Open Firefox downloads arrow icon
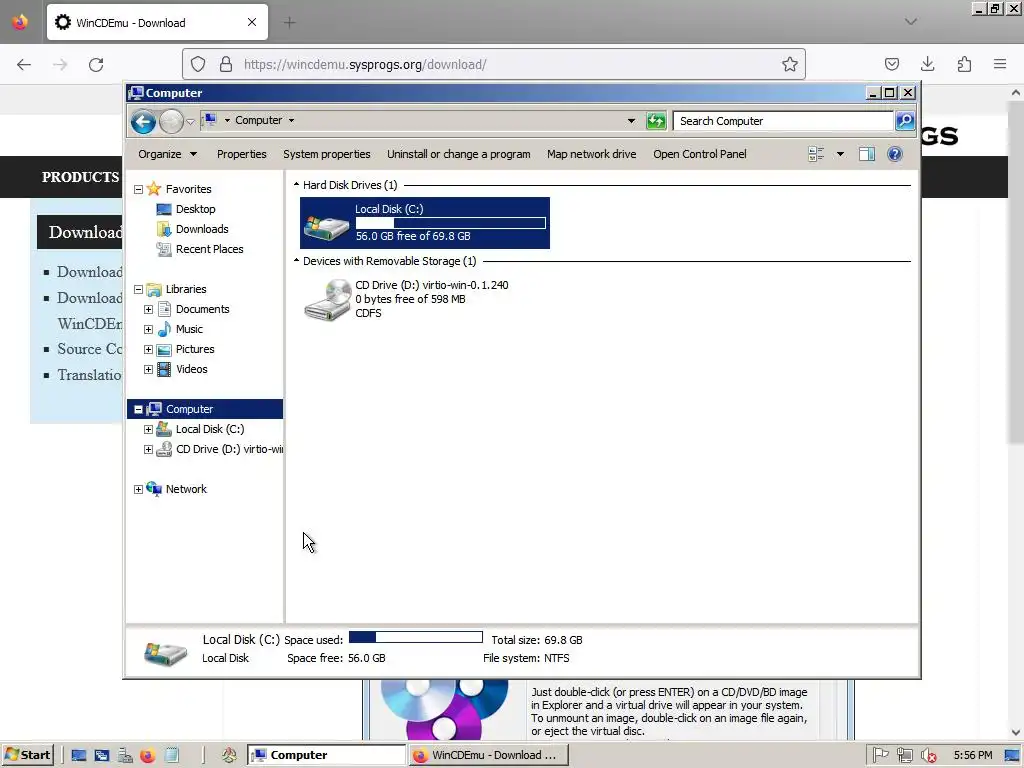The width and height of the screenshot is (1024, 768). (x=927, y=64)
